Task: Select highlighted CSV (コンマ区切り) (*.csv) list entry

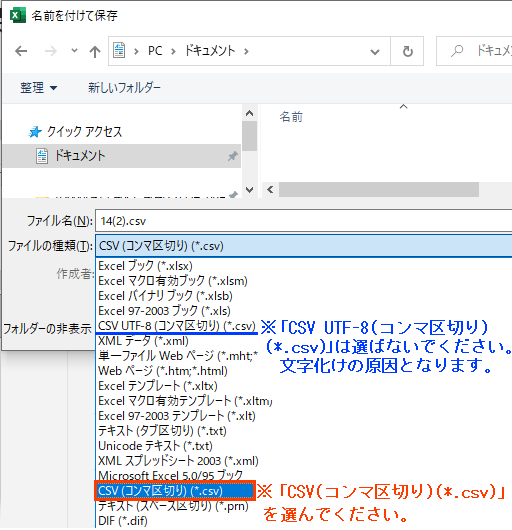Action: [175, 490]
